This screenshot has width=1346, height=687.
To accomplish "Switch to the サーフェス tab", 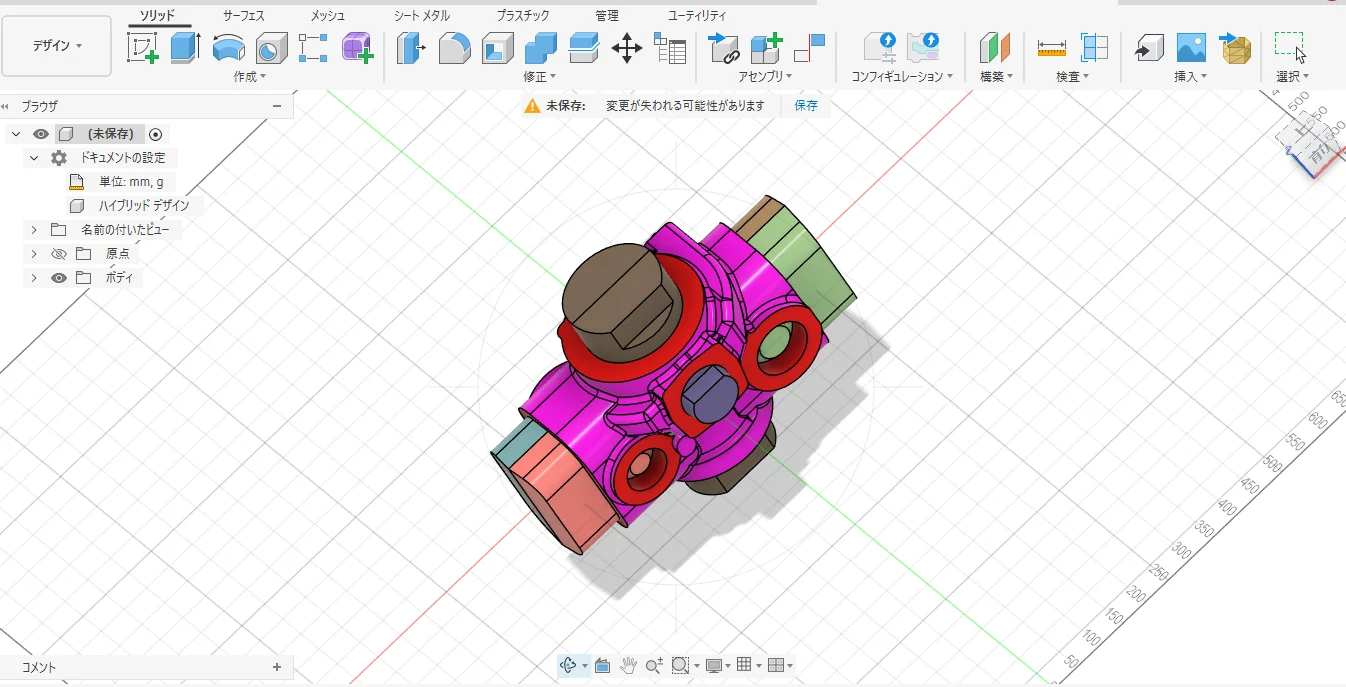I will pos(244,16).
